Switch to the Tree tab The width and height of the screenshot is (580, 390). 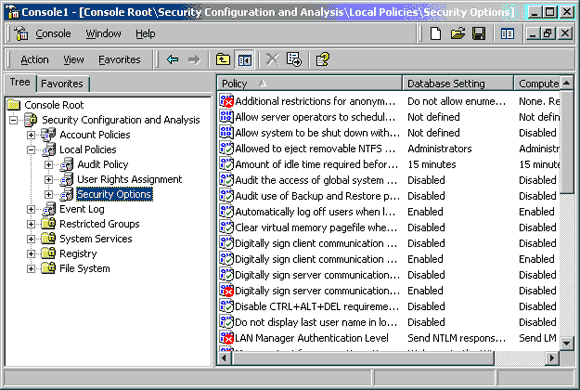(x=20, y=82)
